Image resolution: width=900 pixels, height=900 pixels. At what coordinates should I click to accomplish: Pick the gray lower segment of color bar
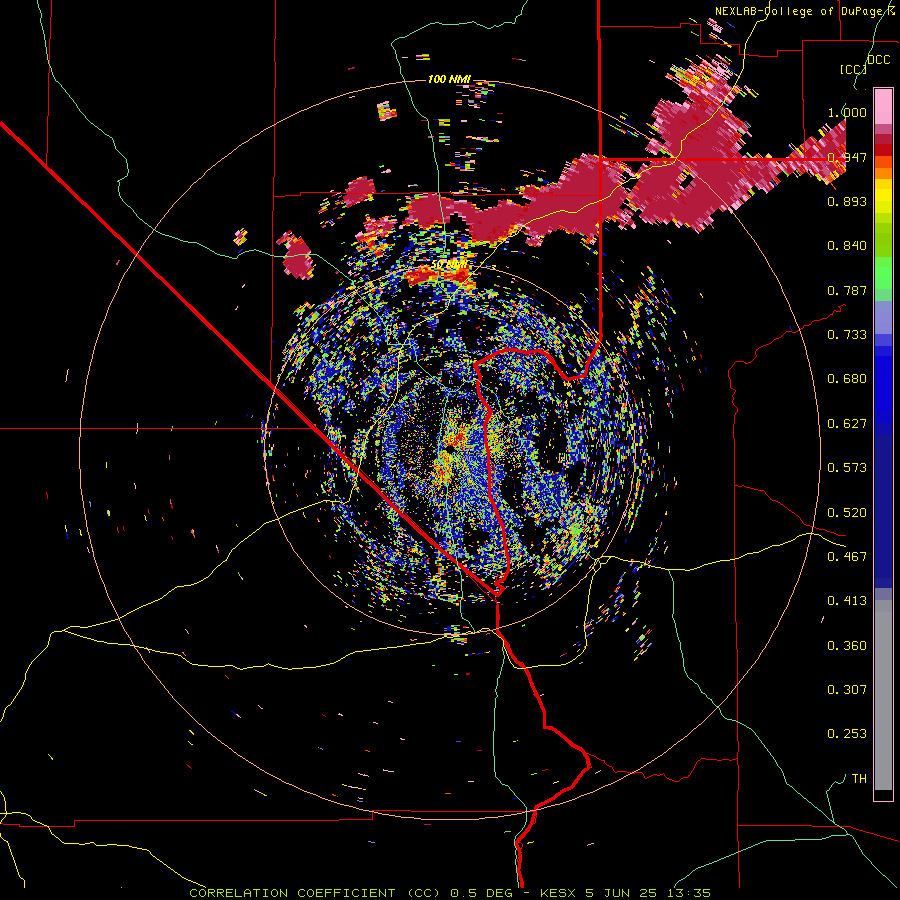coord(883,695)
